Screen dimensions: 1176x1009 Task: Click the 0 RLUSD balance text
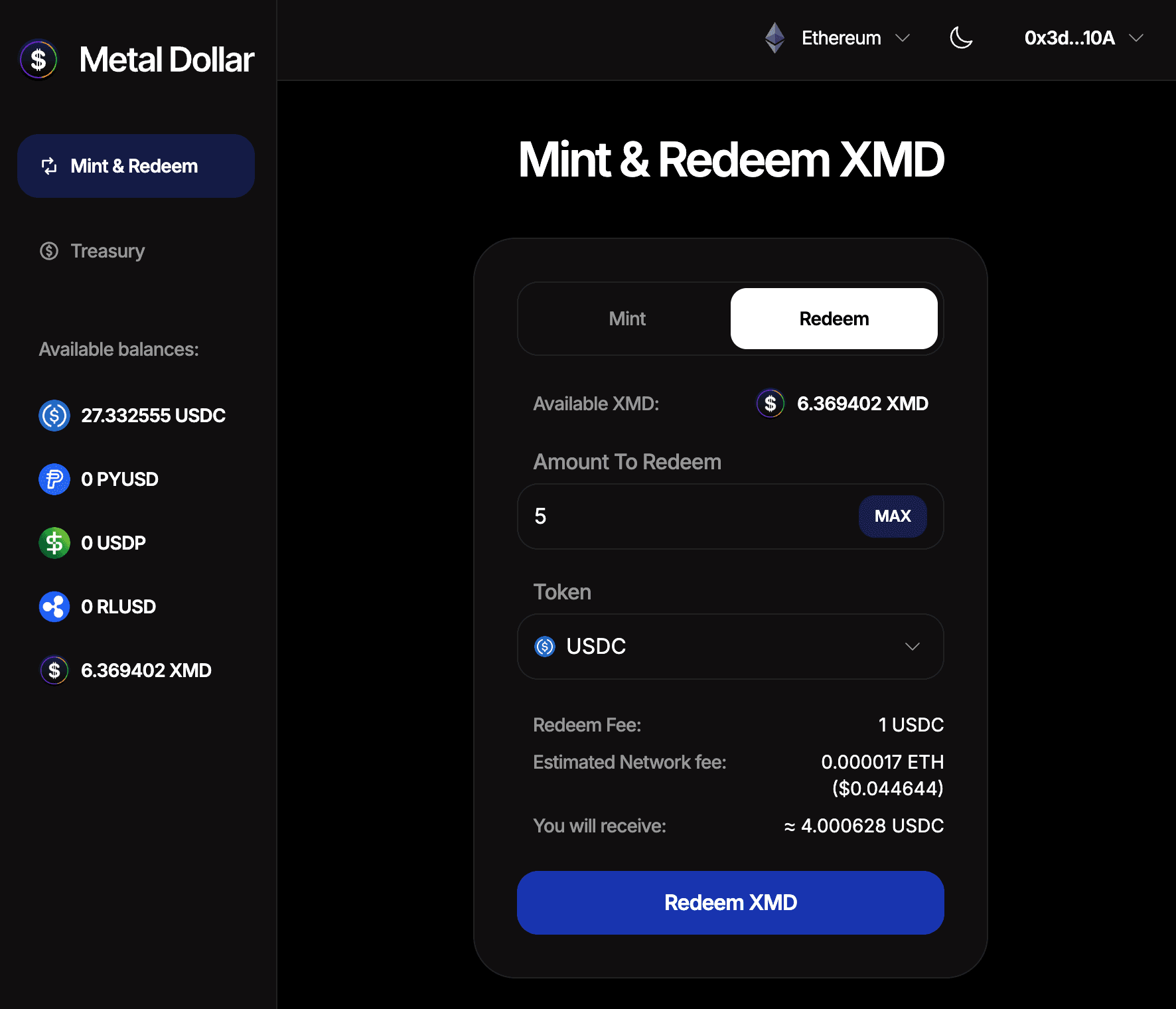[x=118, y=607]
